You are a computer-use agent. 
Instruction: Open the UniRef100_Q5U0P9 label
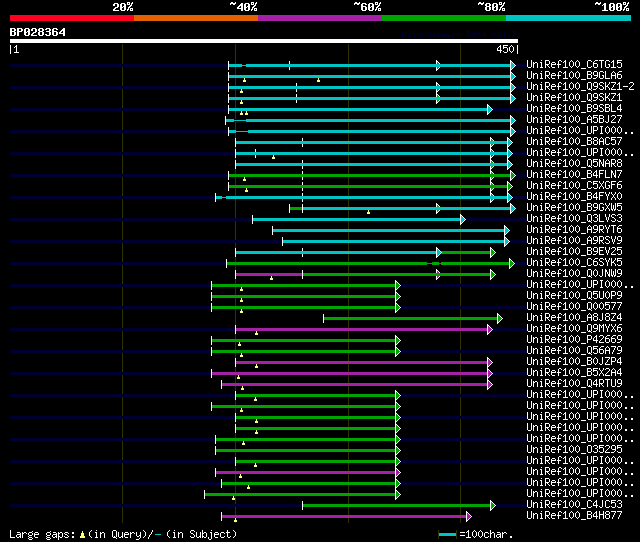click(x=574, y=296)
